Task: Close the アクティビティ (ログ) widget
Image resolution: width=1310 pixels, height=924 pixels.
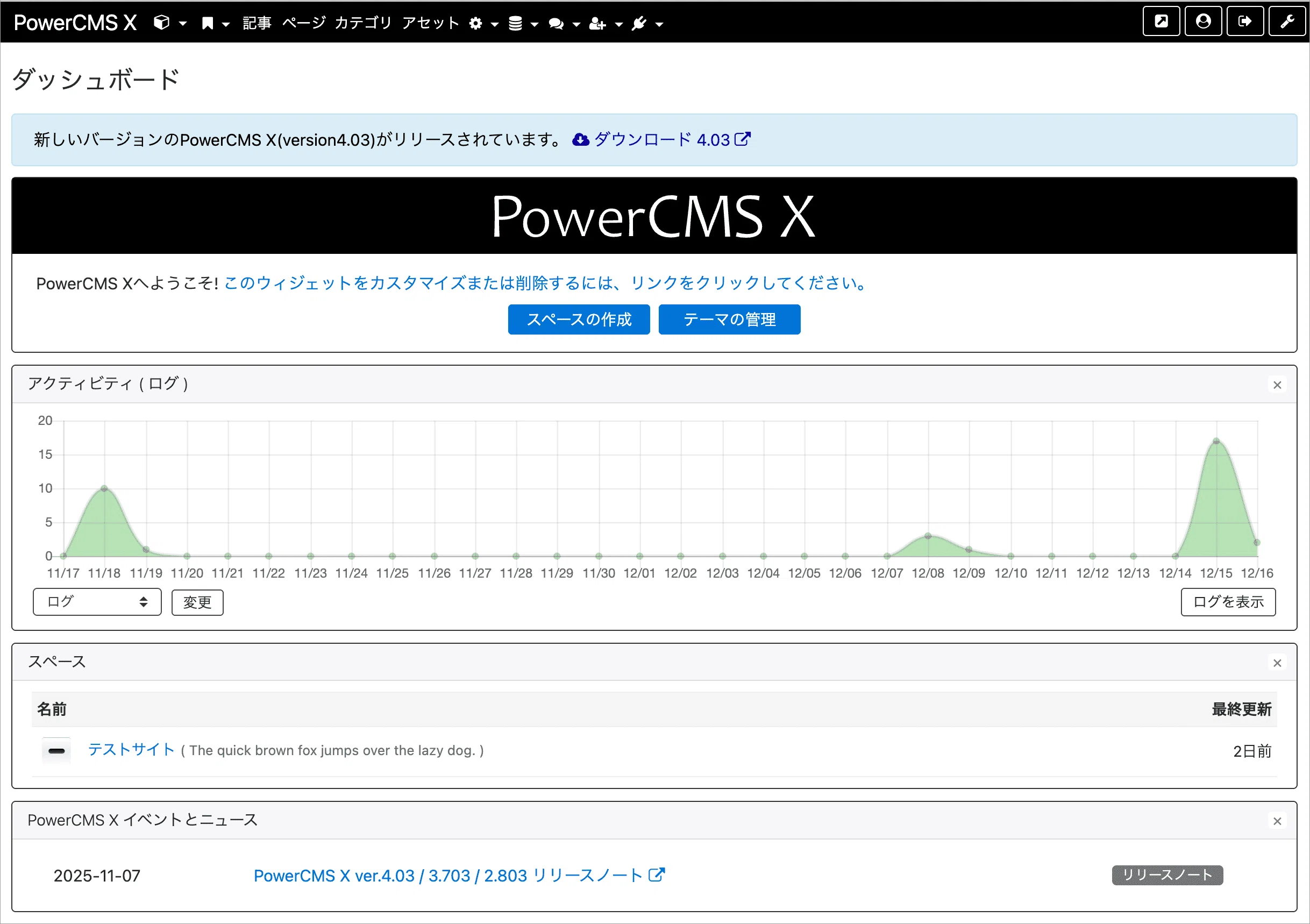Action: 1278,385
